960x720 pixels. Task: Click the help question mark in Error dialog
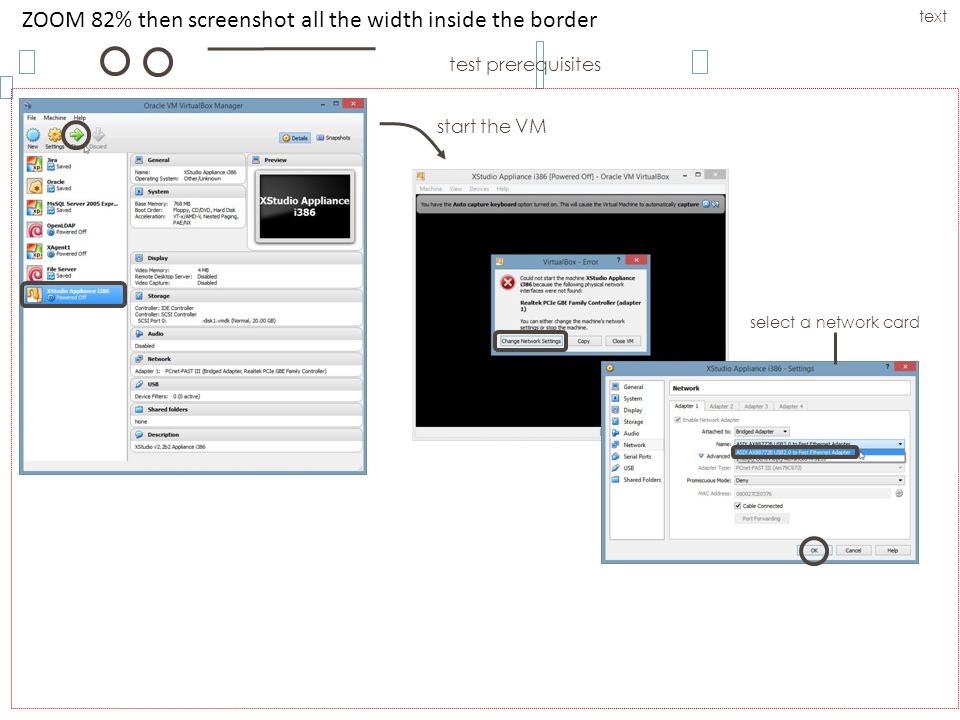pos(618,260)
